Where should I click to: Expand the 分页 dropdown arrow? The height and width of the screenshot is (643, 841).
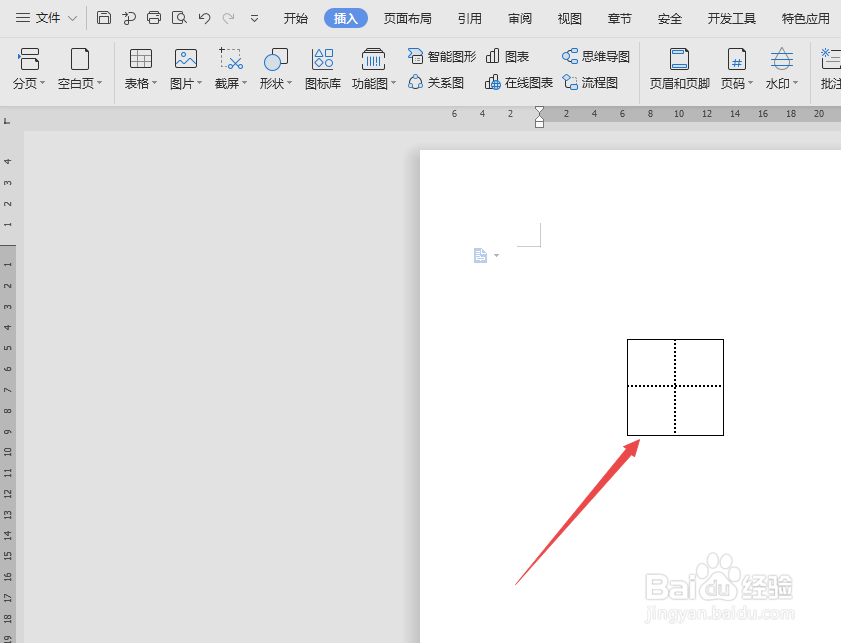click(42, 83)
